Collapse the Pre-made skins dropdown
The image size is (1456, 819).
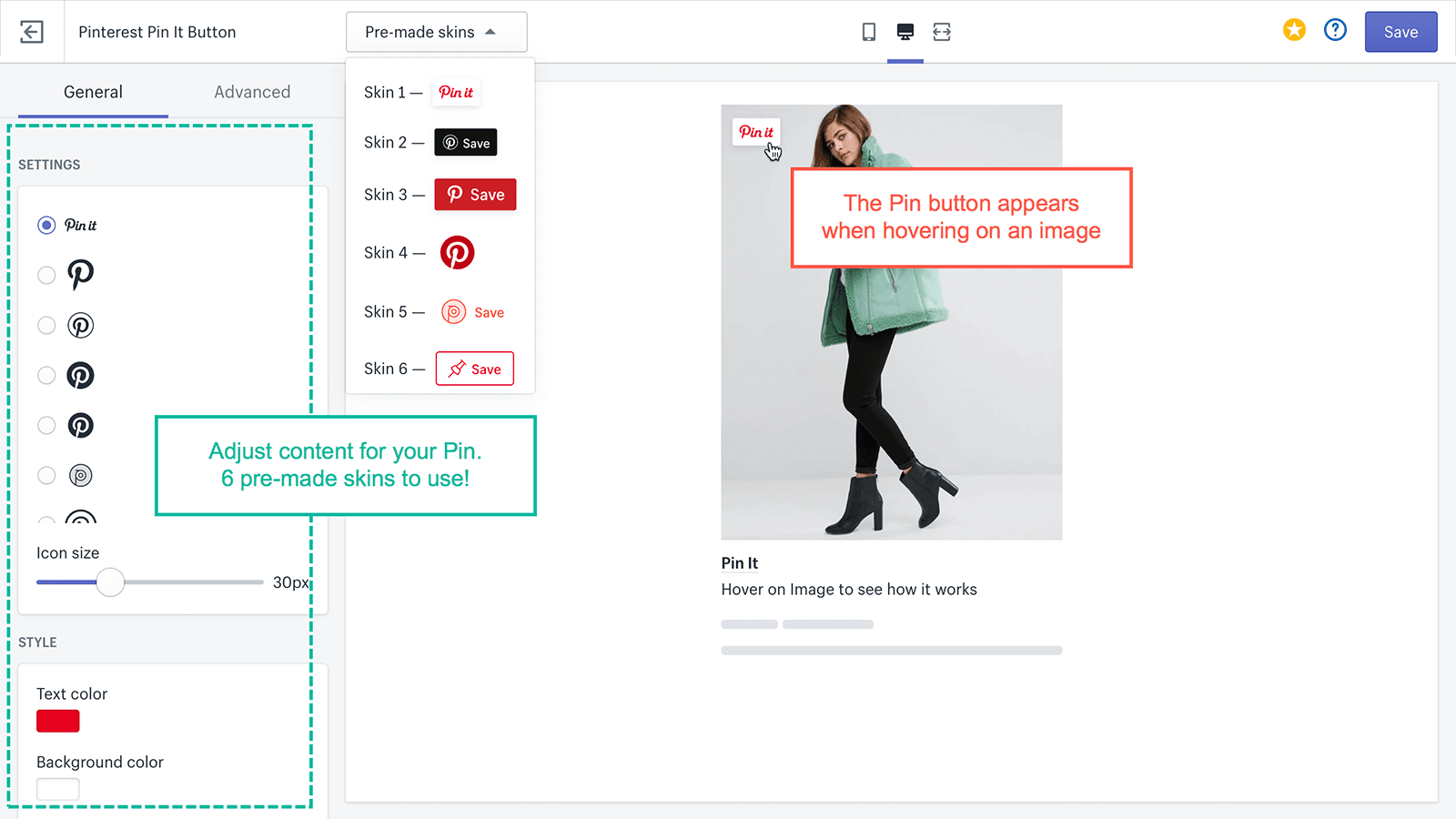436,31
